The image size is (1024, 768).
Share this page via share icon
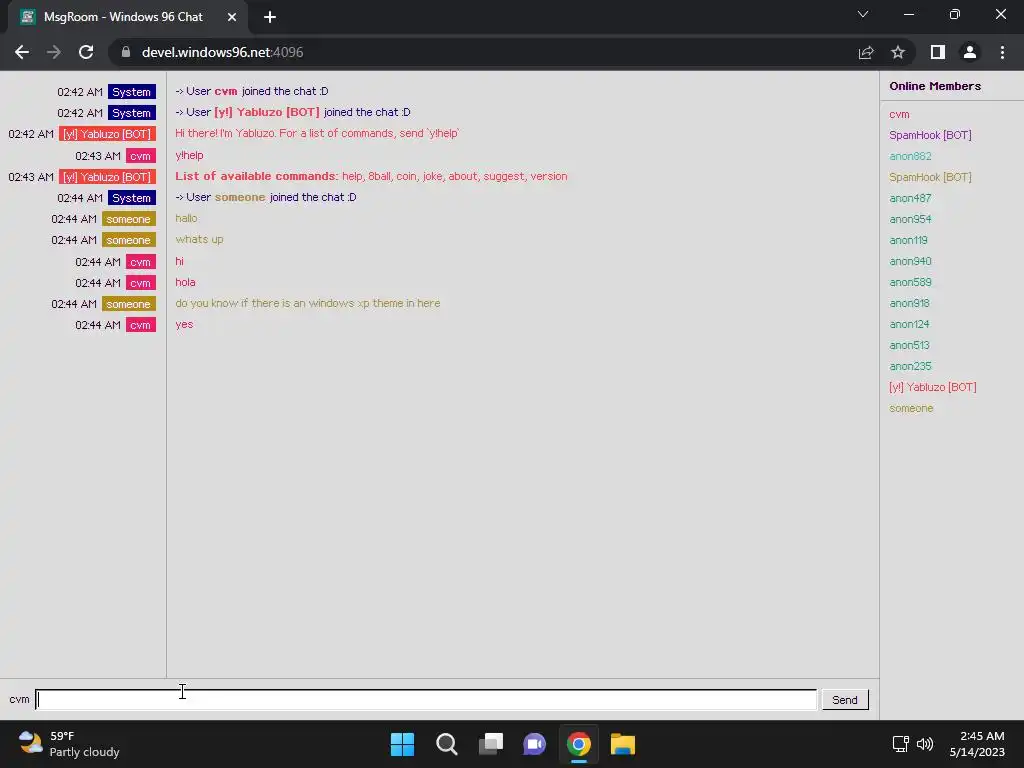pyautogui.click(x=866, y=52)
